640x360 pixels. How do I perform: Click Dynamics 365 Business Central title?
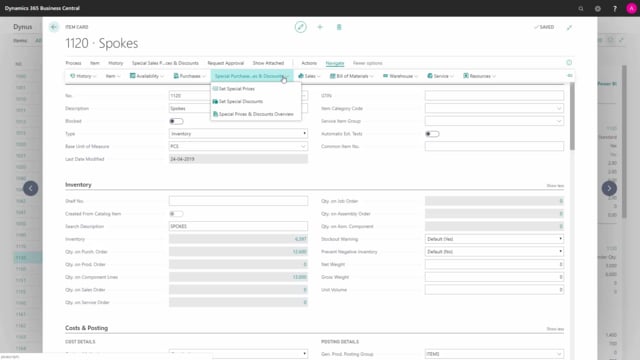click(x=42, y=8)
